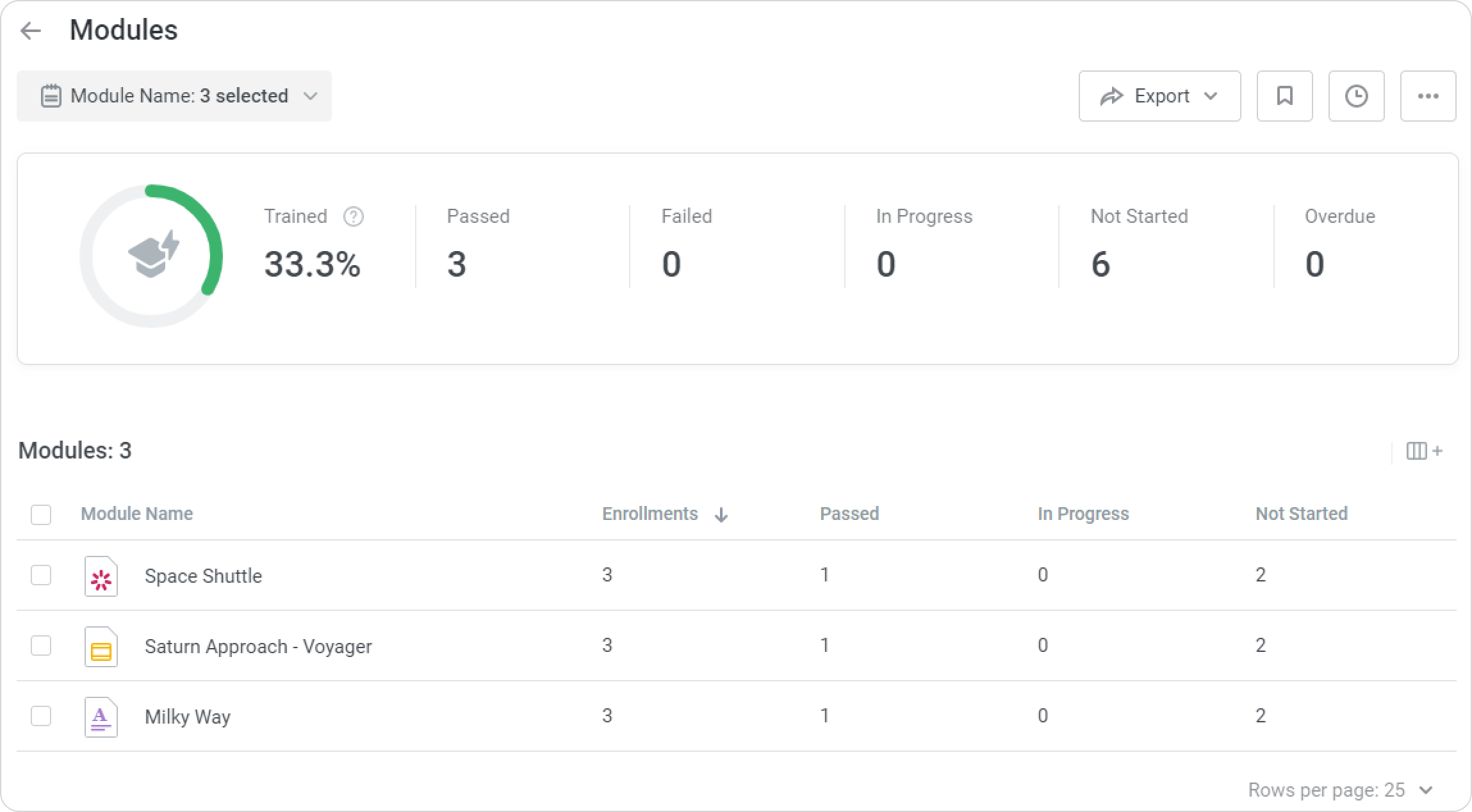
Task: Open the Export dropdown
Action: tap(1159, 96)
